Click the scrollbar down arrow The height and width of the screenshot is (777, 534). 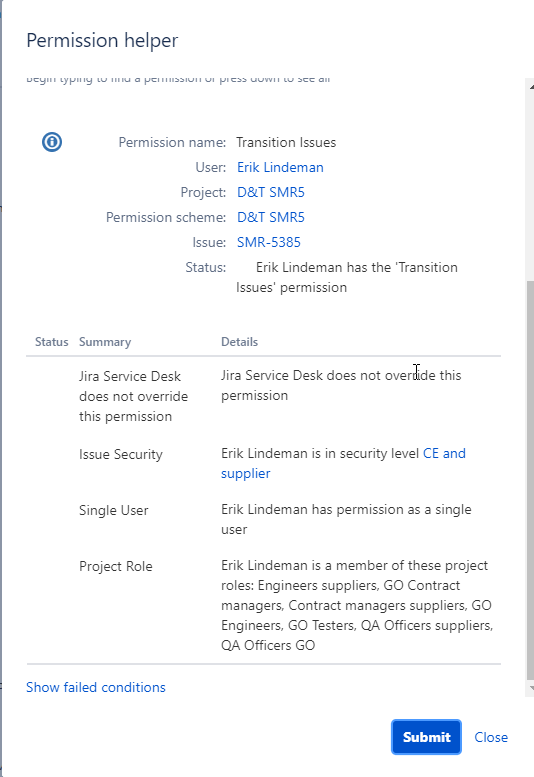[531, 688]
